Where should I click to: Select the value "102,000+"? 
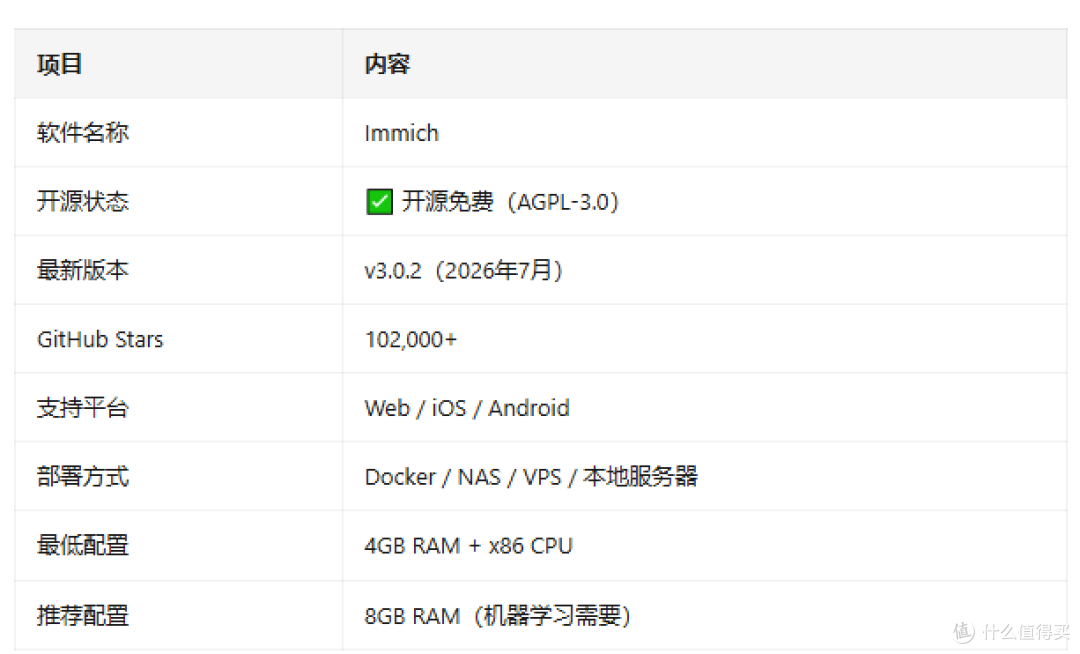tap(411, 339)
